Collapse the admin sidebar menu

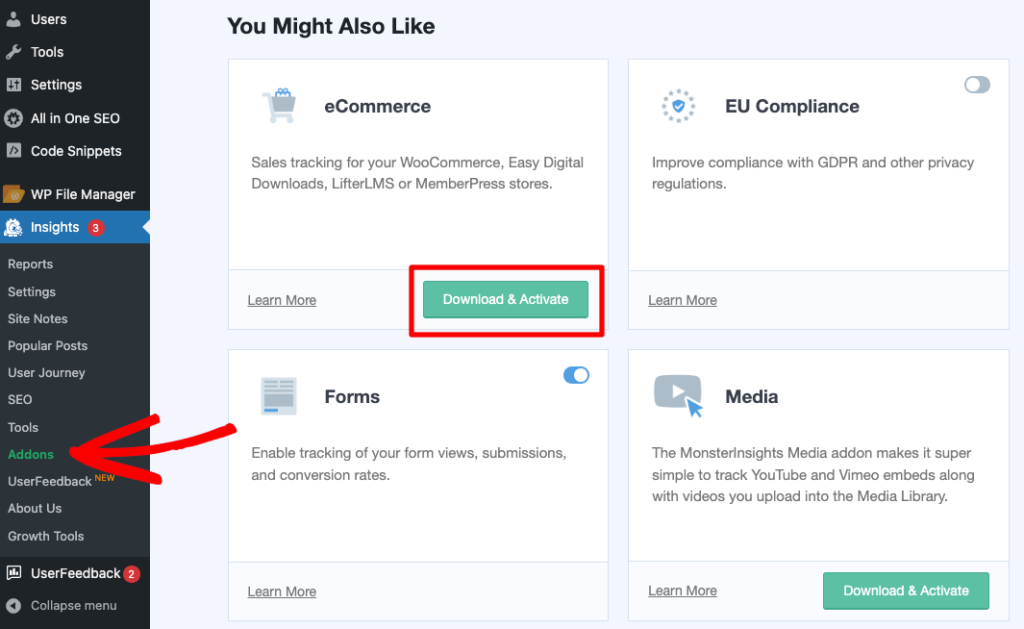click(14, 605)
